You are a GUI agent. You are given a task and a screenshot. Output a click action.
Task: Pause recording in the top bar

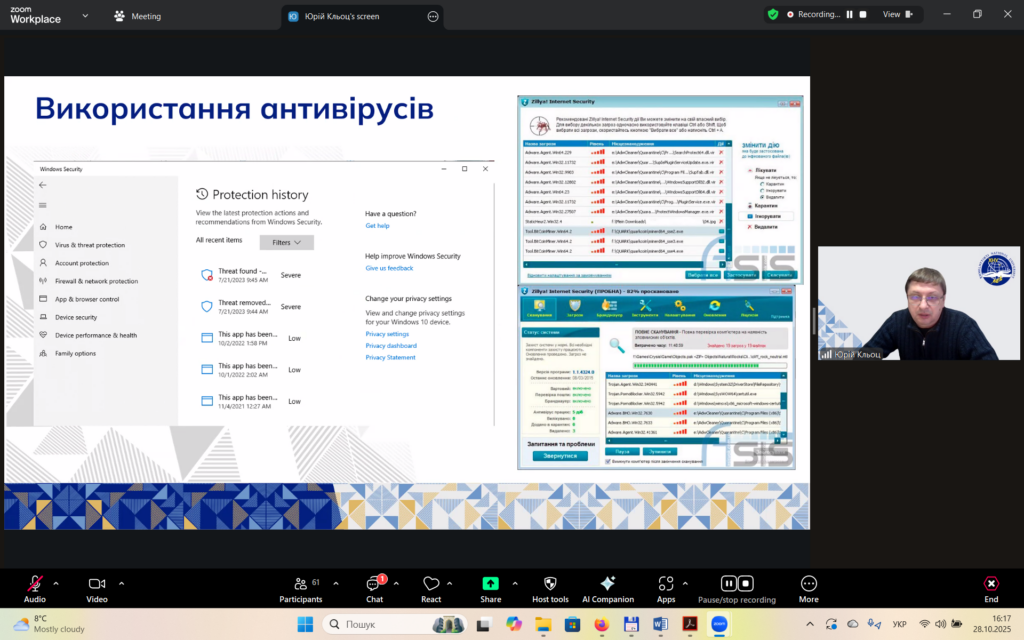tap(850, 15)
